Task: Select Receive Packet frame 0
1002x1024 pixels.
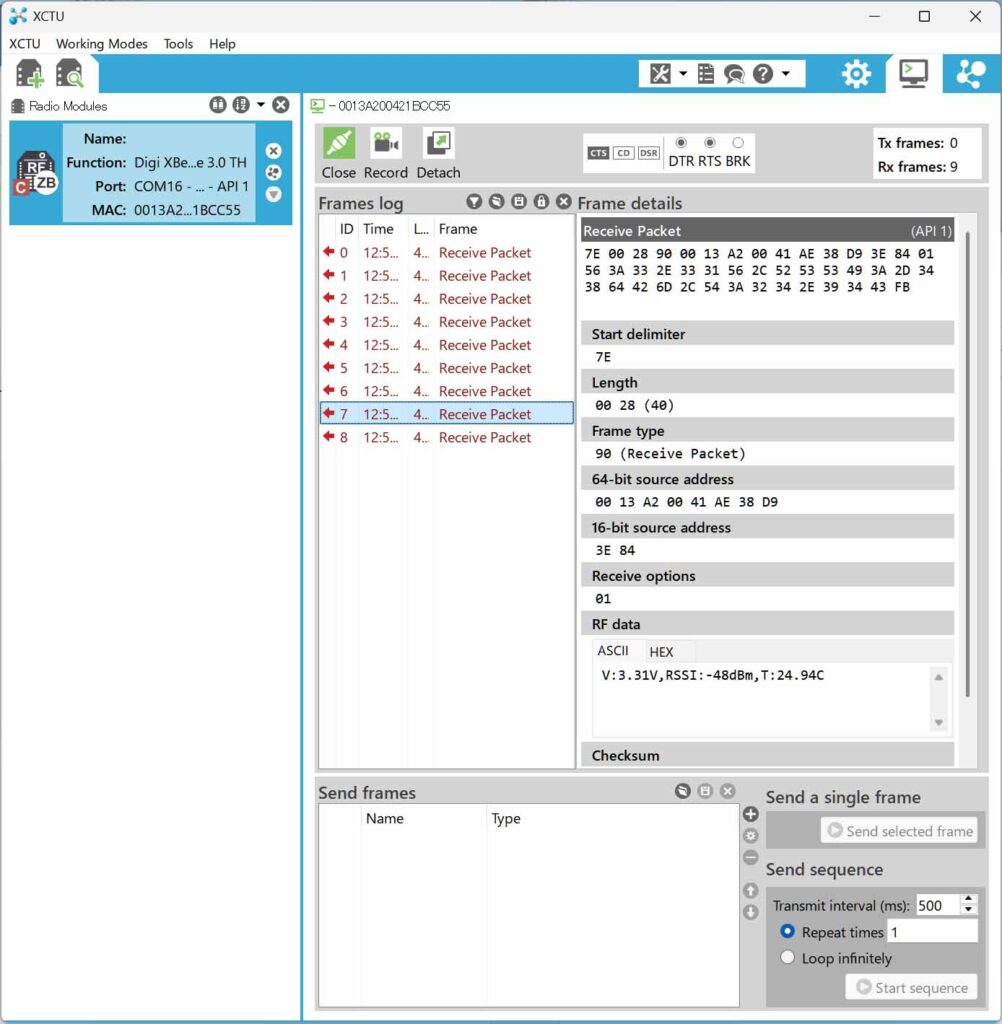Action: (447, 252)
